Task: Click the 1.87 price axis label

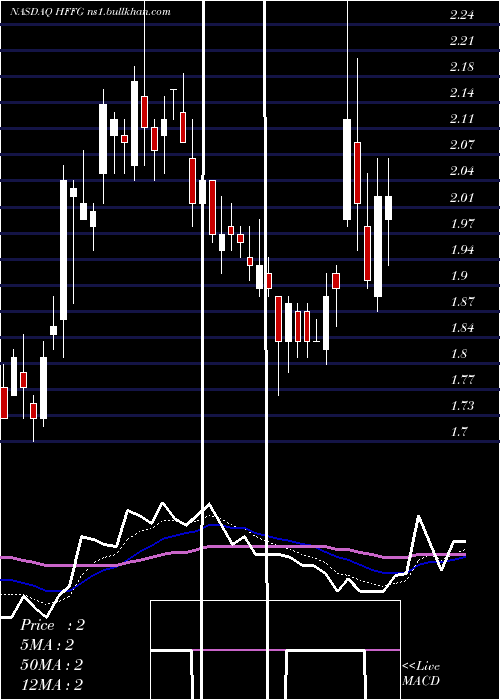Action: click(462, 301)
